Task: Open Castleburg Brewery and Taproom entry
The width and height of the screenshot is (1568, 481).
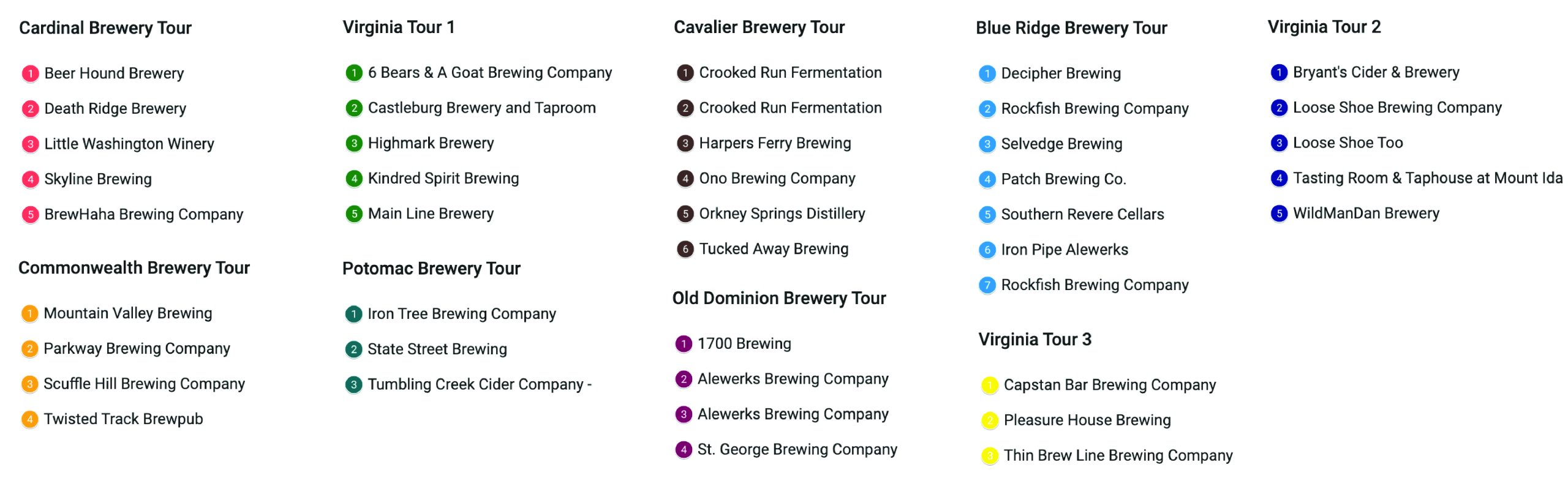Action: (481, 108)
